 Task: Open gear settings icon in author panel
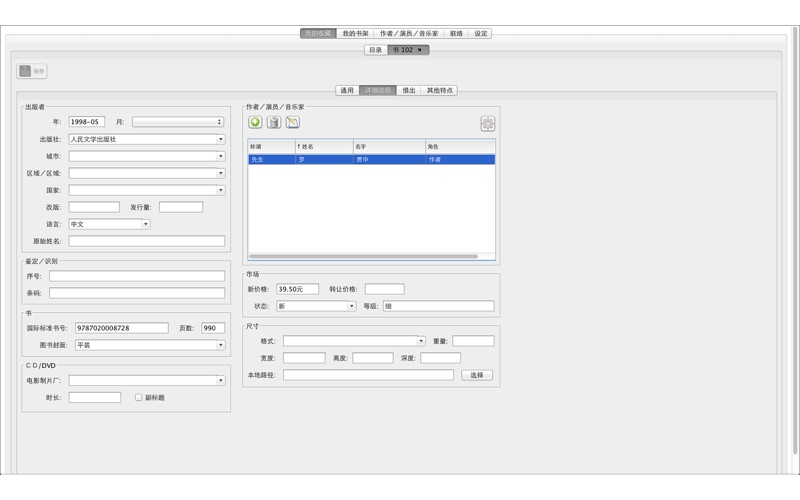488,123
